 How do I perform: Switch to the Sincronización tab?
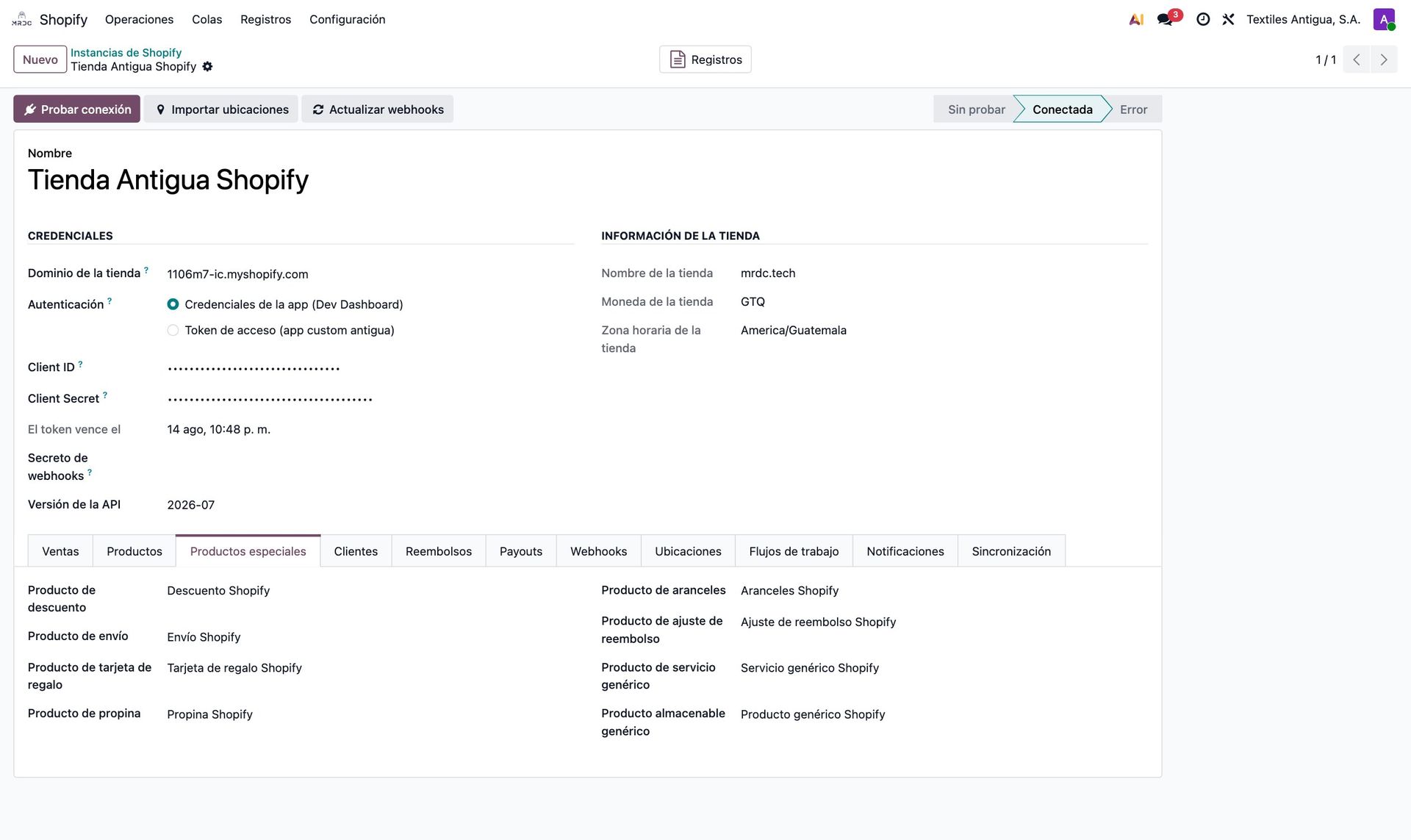(x=1011, y=551)
